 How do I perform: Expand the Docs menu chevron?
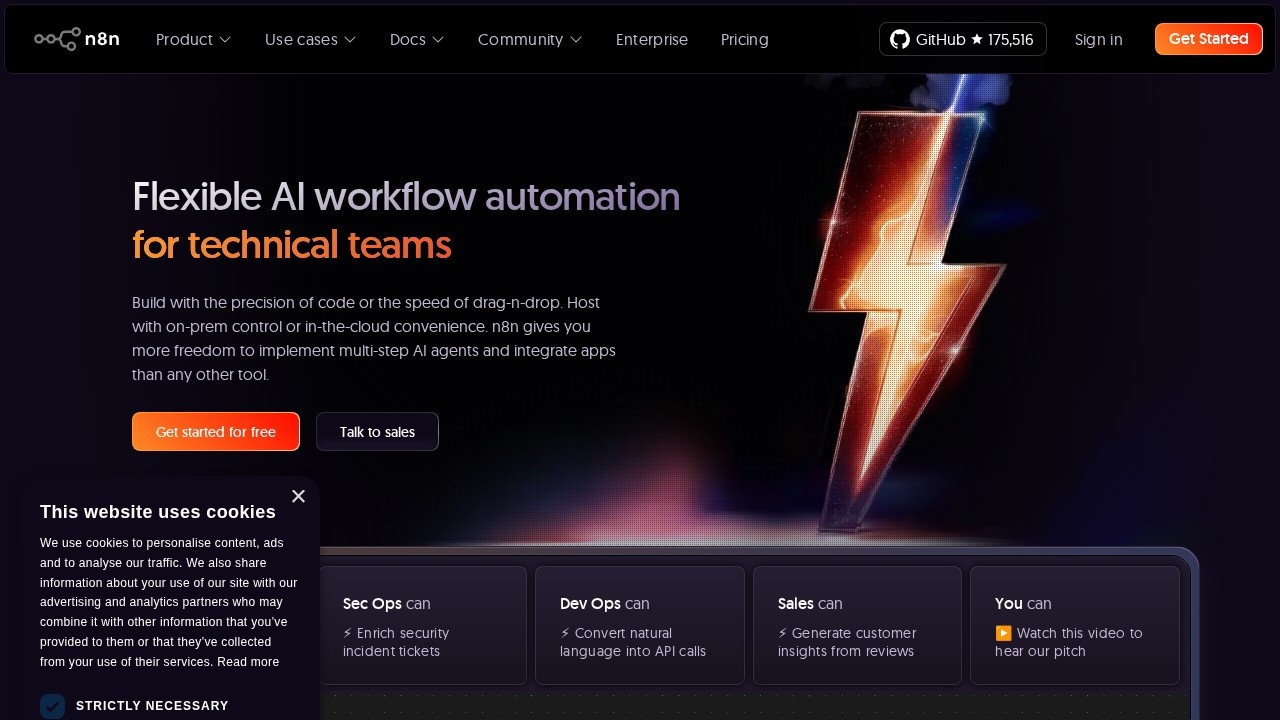(x=438, y=40)
